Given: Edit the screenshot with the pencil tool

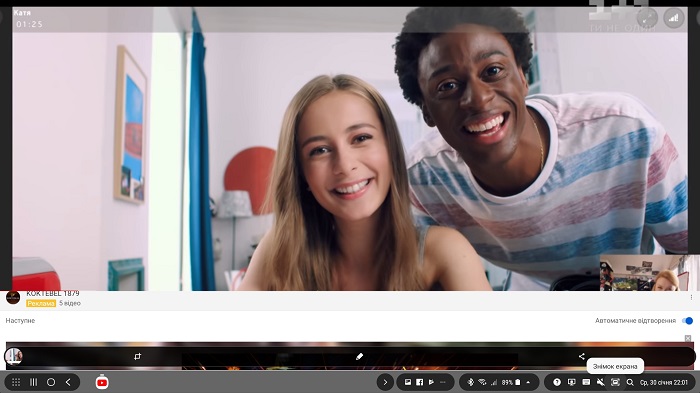Looking at the screenshot, I should tap(359, 356).
